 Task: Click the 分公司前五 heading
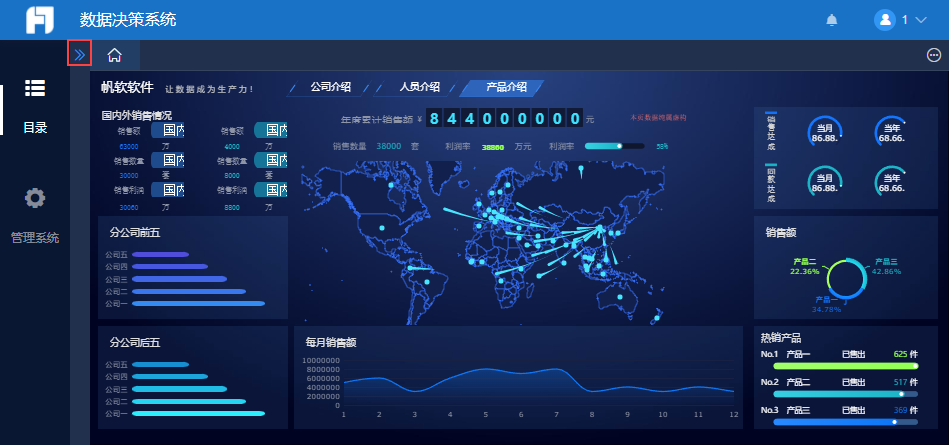(x=135, y=232)
